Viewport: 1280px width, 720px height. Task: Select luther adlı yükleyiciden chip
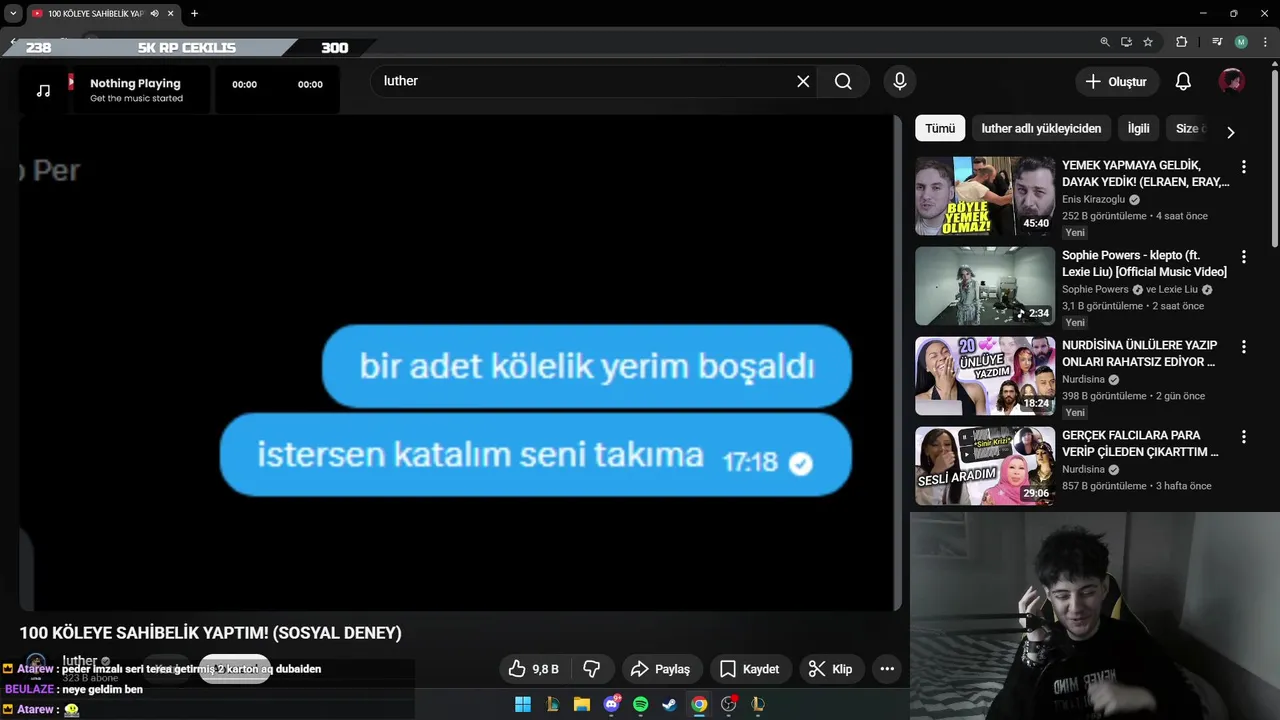1041,128
